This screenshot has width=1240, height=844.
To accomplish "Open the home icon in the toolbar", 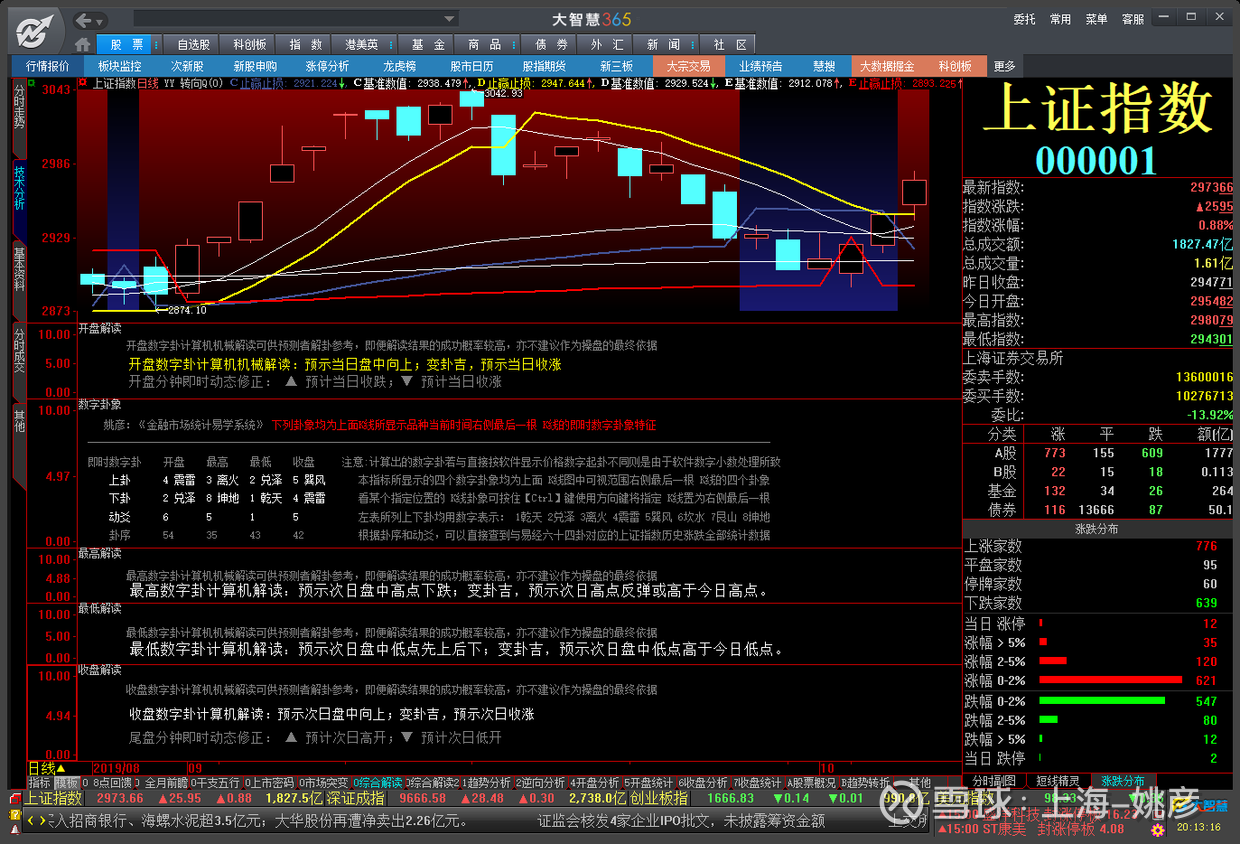I will pyautogui.click(x=83, y=45).
